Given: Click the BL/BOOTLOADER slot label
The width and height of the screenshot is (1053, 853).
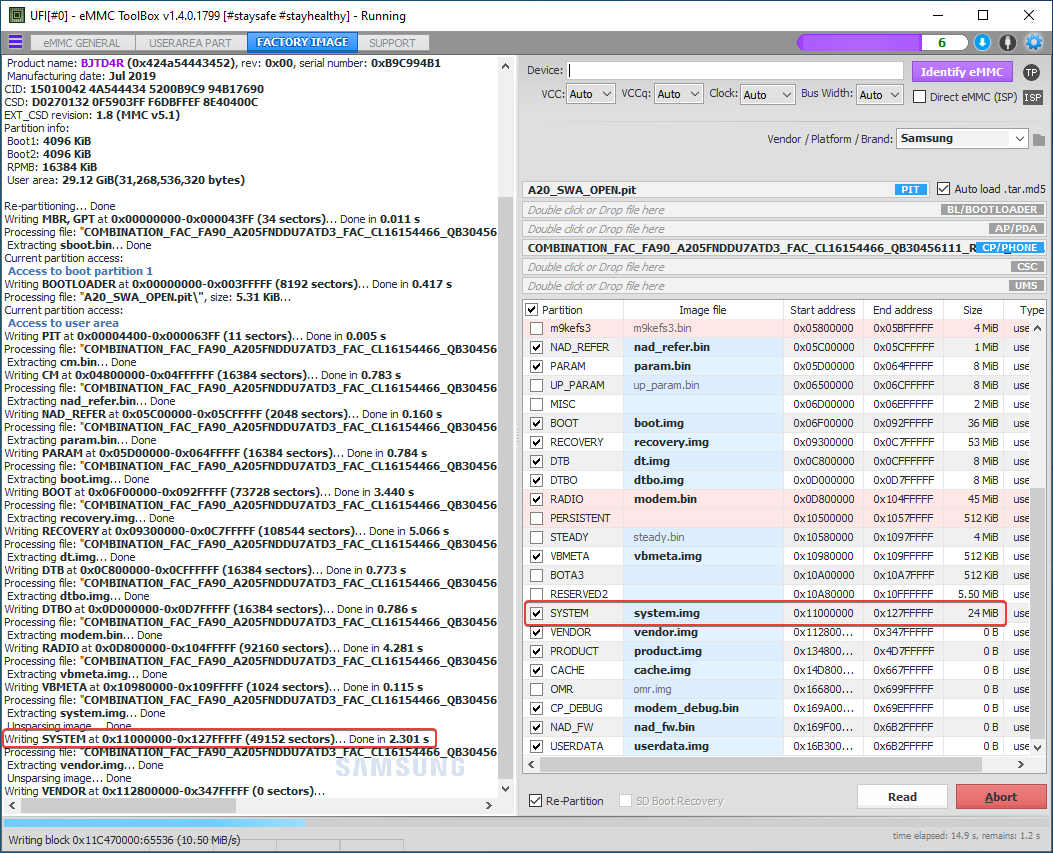Looking at the screenshot, I should pyautogui.click(x=993, y=210).
